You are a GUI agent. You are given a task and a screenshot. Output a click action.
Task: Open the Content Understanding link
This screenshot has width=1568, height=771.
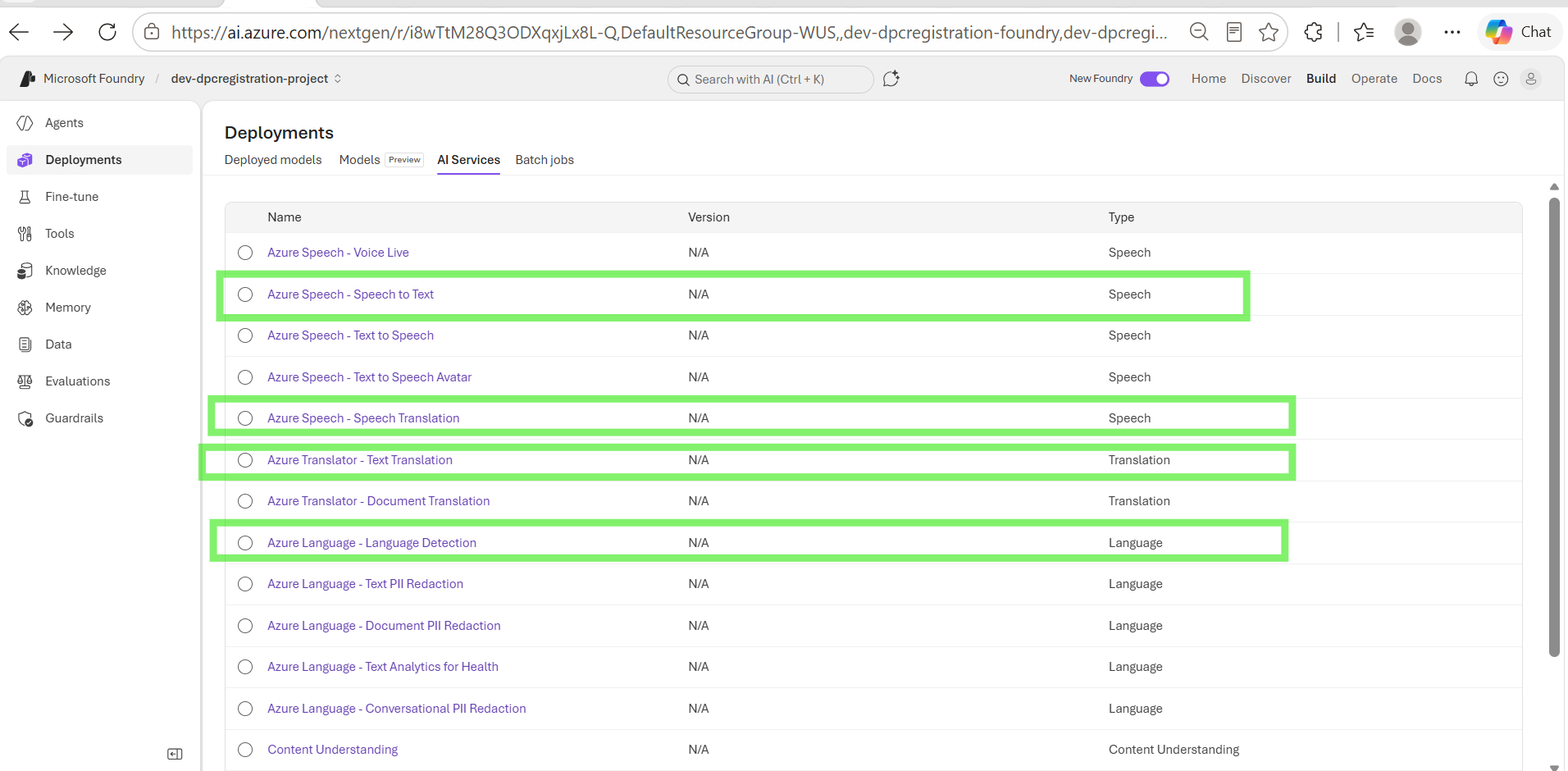pyautogui.click(x=332, y=750)
